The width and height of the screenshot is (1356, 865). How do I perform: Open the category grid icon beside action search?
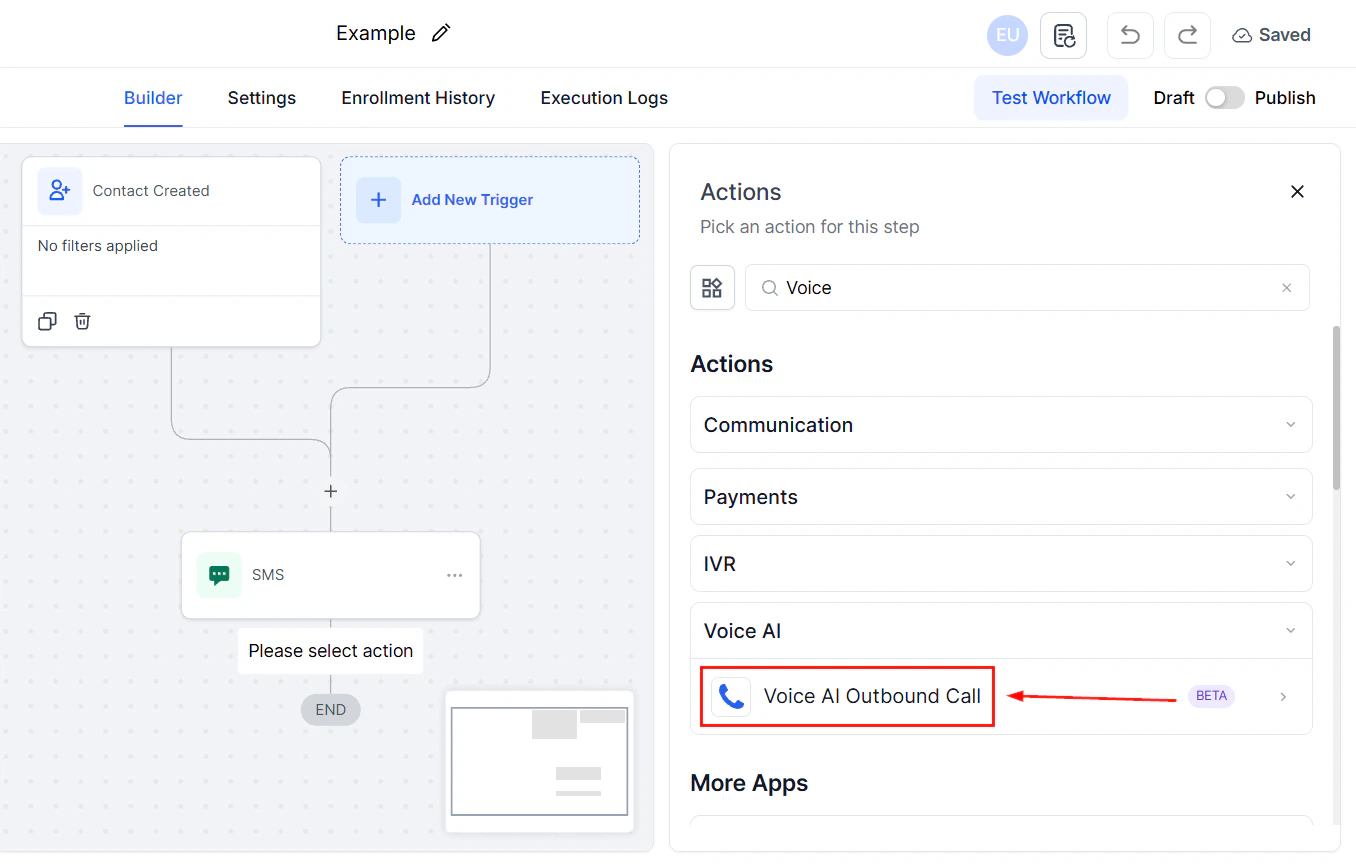(x=712, y=287)
